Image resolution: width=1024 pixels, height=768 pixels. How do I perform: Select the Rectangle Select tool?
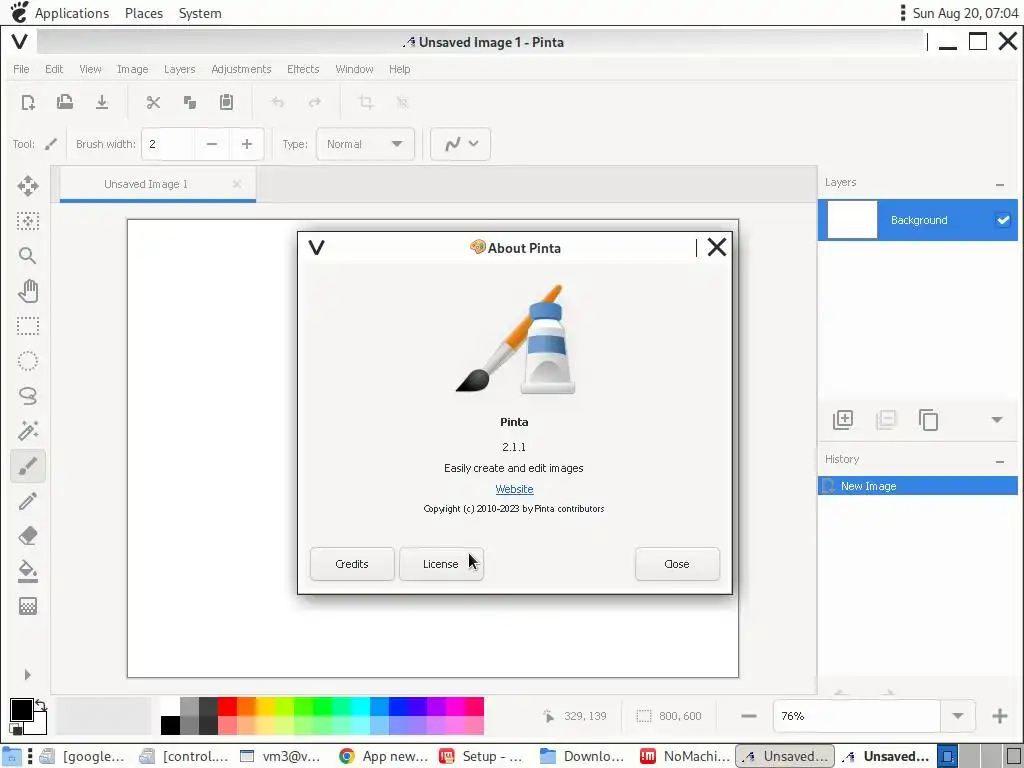pos(28,326)
